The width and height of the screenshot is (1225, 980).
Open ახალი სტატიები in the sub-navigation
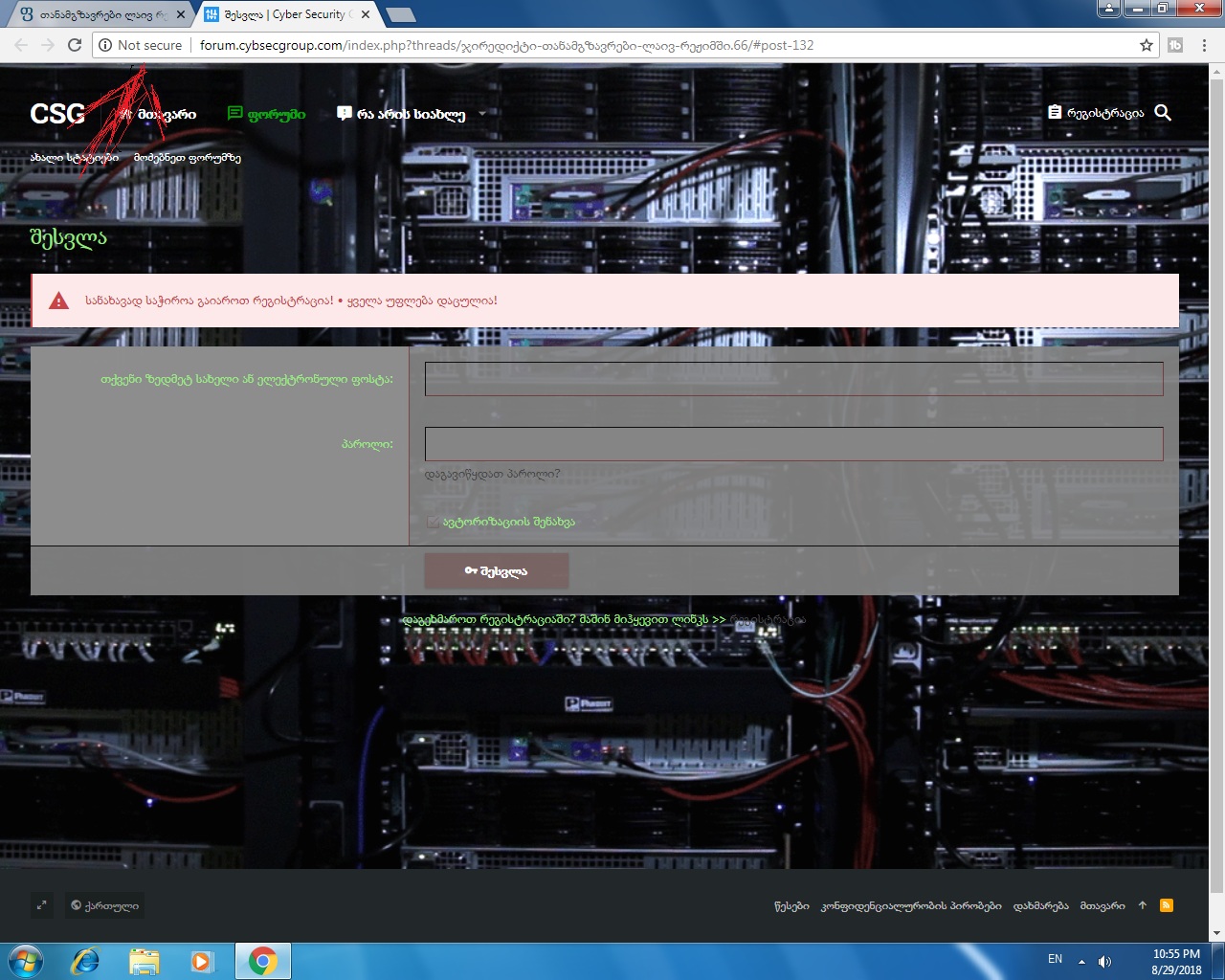pyautogui.click(x=75, y=158)
